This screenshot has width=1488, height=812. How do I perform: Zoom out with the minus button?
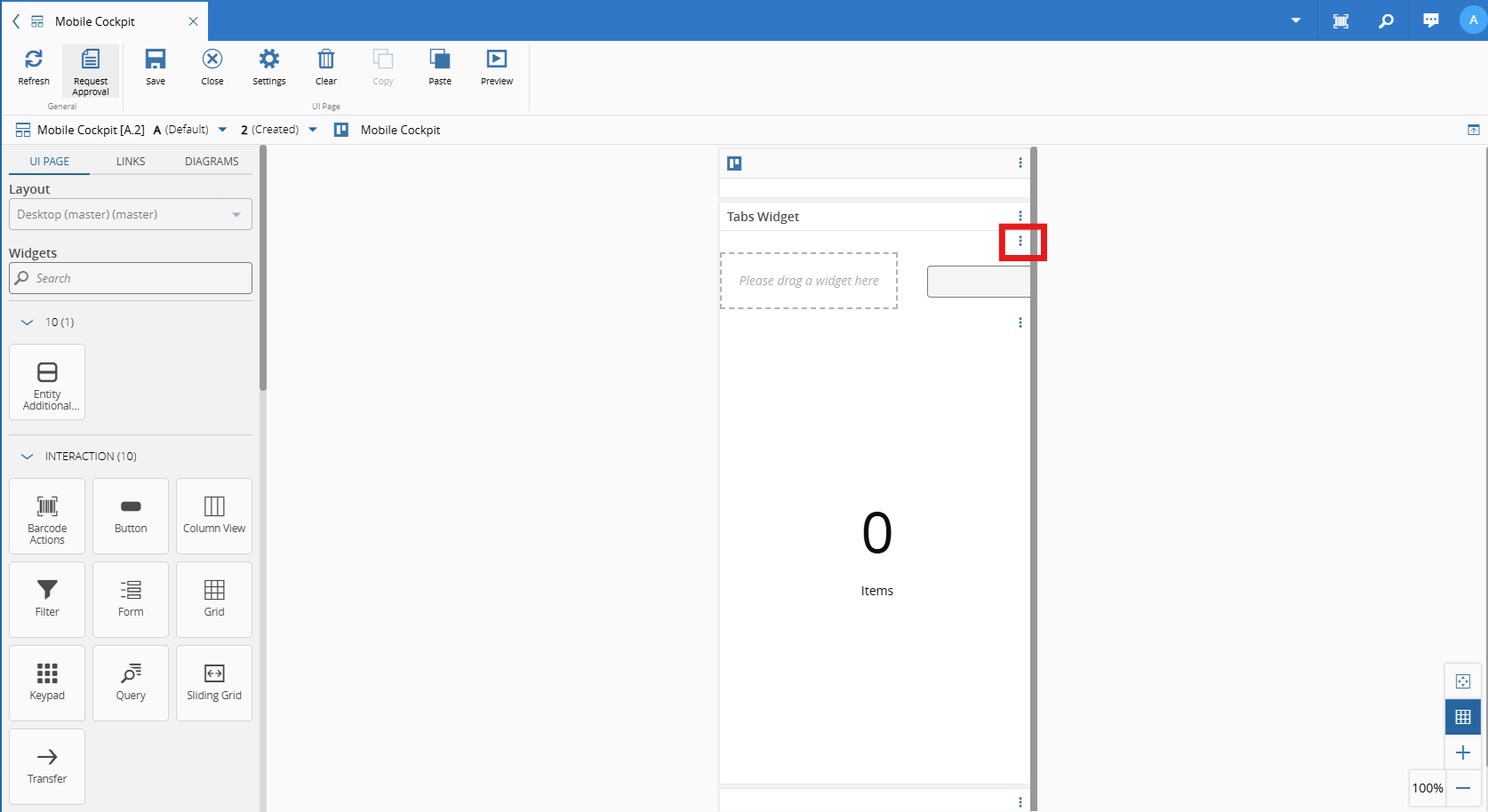(1463, 788)
